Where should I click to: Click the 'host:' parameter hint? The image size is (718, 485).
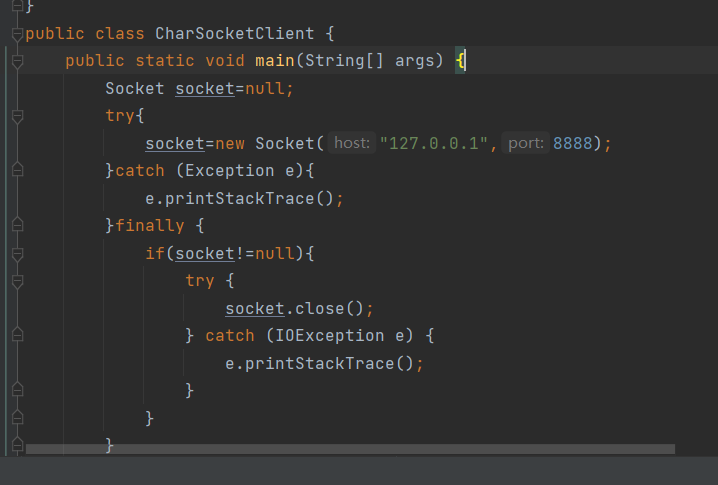[352, 143]
